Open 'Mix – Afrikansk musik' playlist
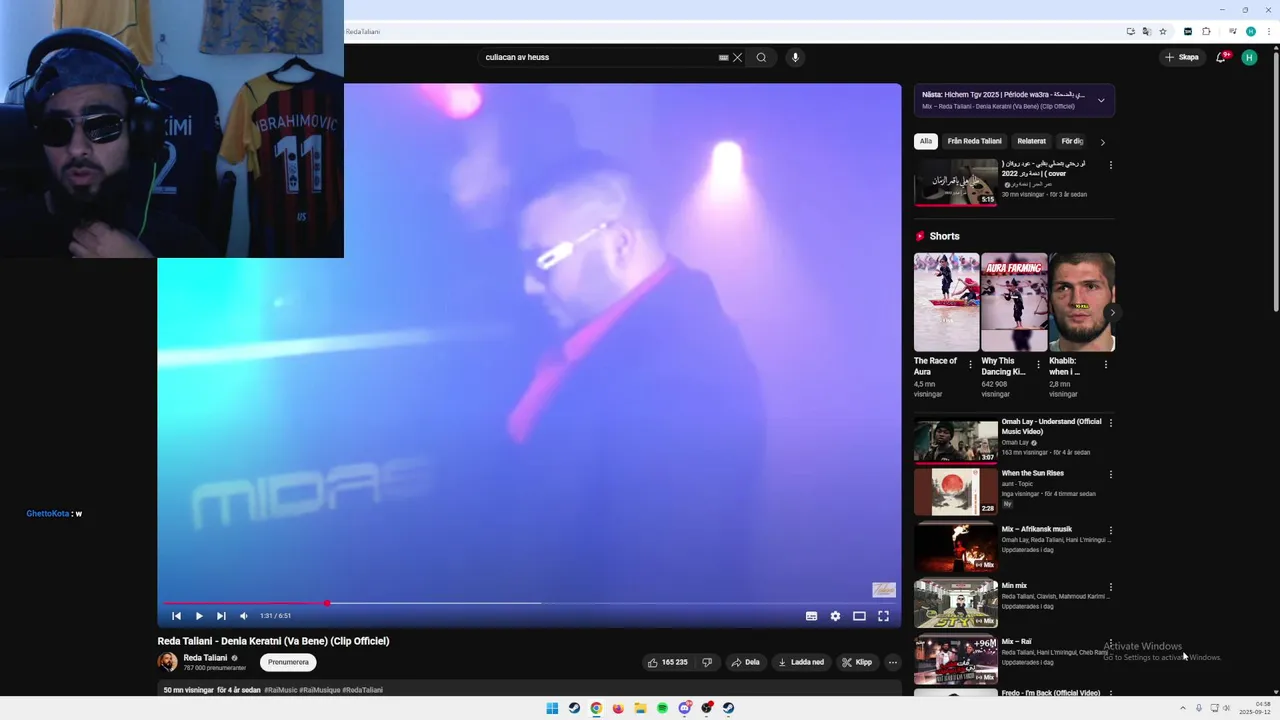1280x720 pixels. coord(956,548)
